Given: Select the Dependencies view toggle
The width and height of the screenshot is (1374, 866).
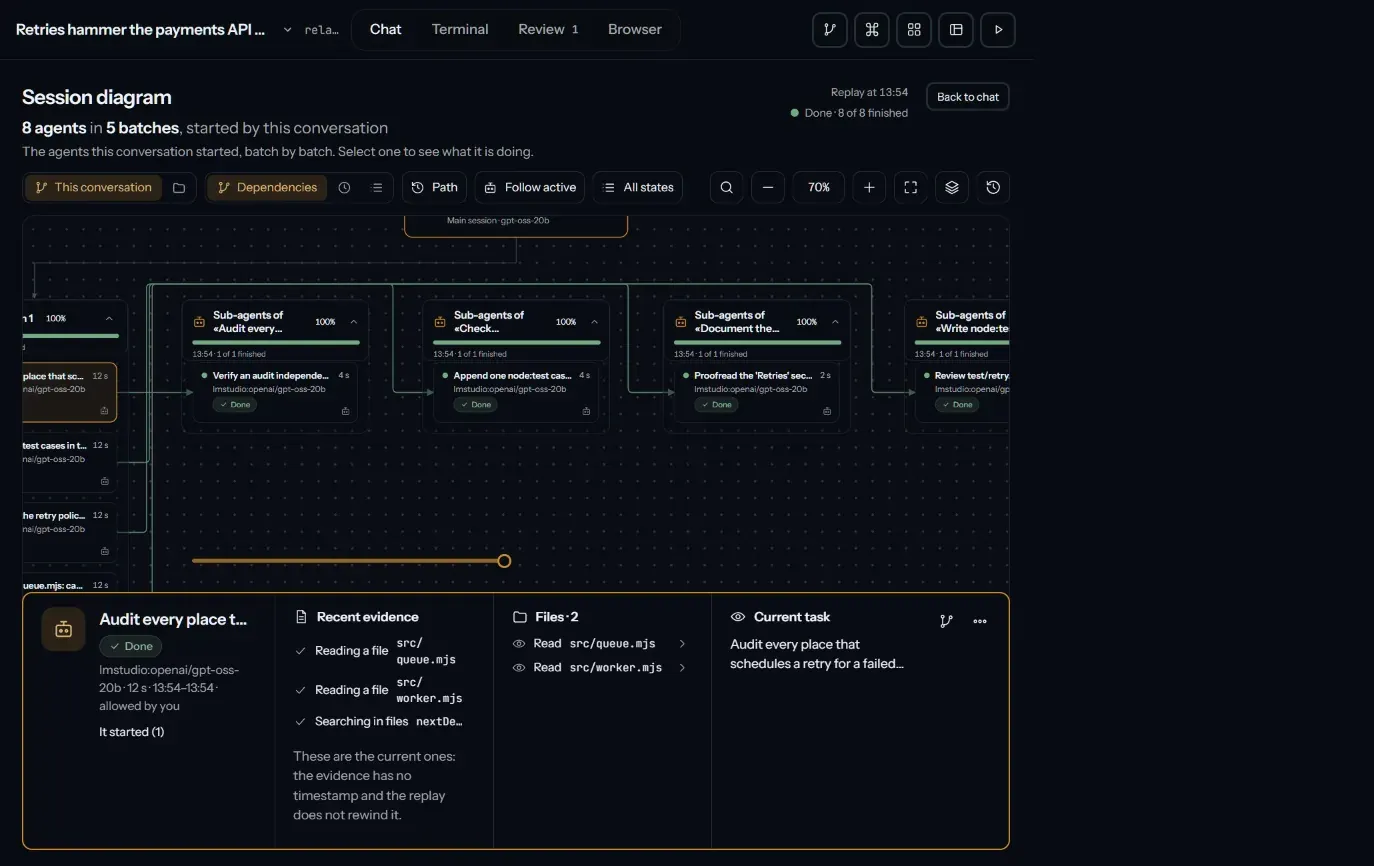Looking at the screenshot, I should [x=267, y=187].
